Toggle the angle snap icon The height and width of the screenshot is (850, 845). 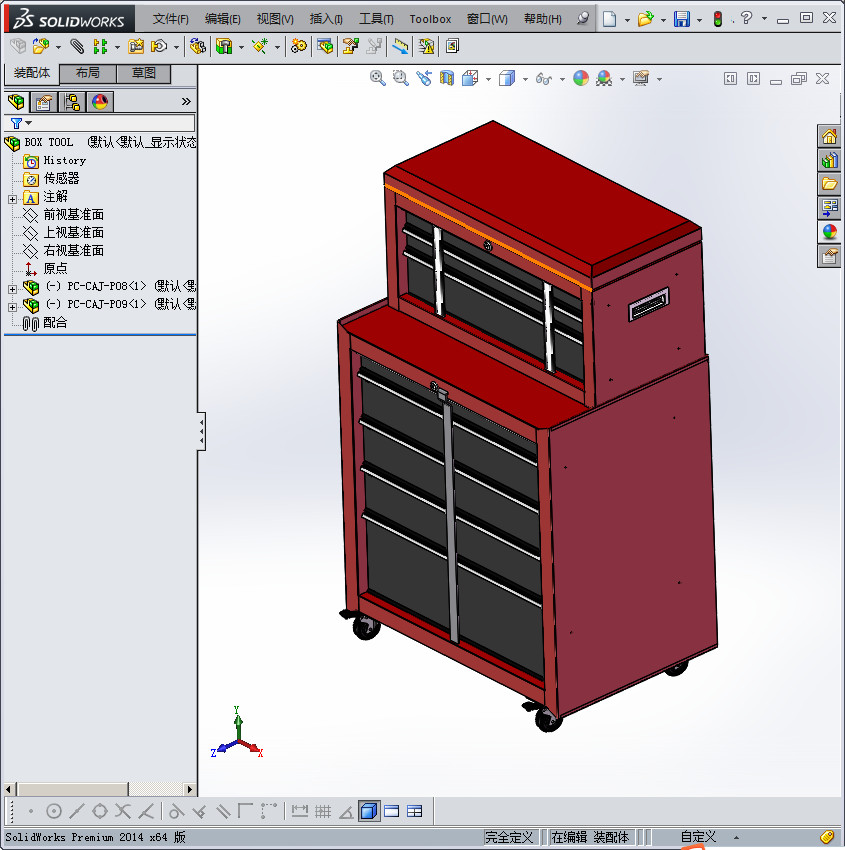(x=346, y=812)
